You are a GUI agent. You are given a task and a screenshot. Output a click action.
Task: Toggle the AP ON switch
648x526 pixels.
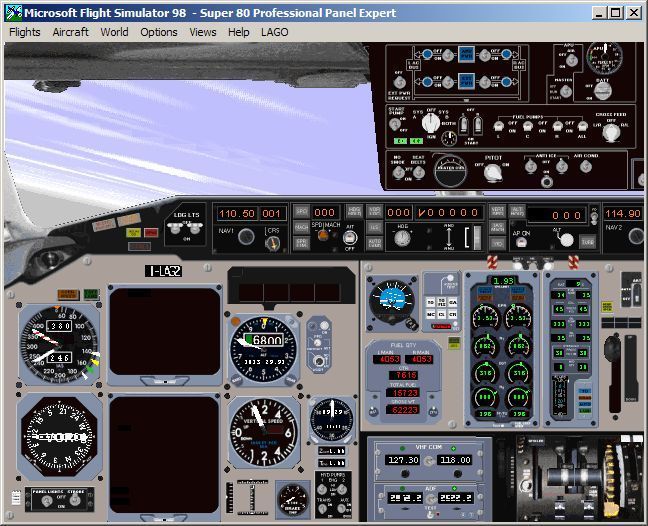point(522,243)
